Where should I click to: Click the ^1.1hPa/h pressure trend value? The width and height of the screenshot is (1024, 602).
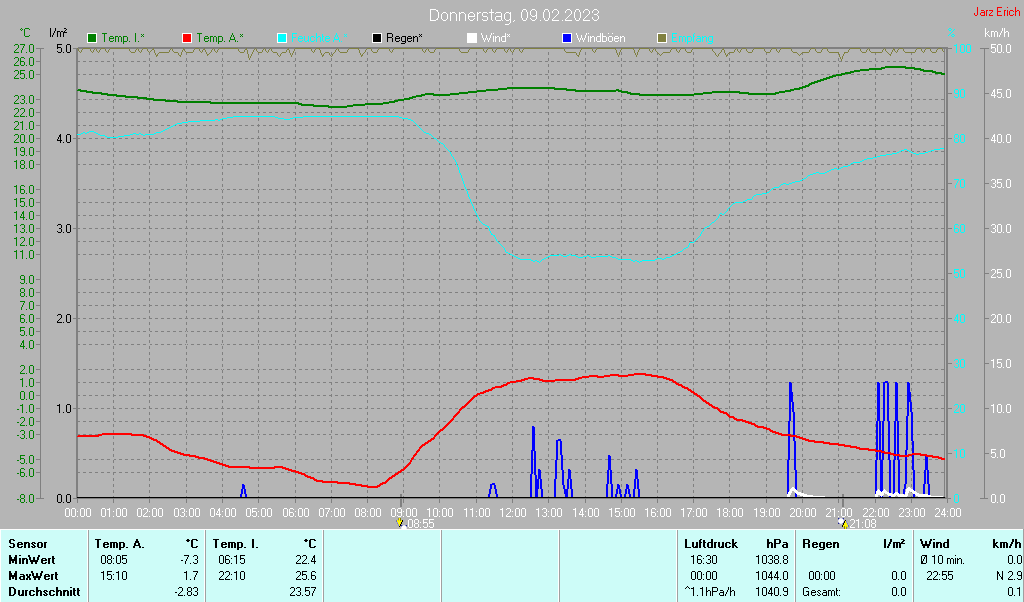709,592
